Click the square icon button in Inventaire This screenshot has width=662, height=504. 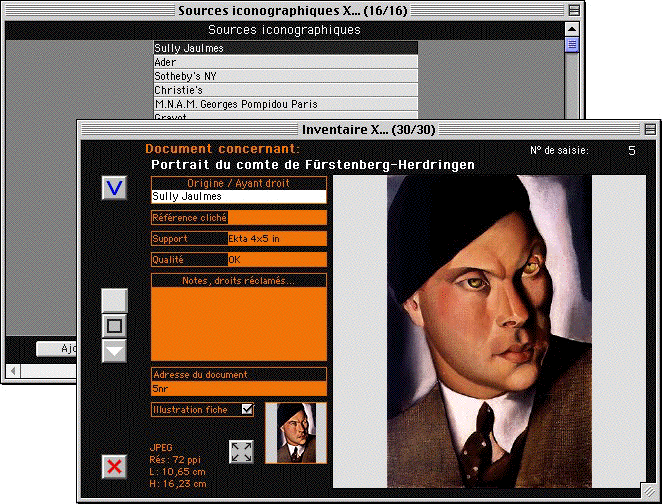[x=114, y=326]
